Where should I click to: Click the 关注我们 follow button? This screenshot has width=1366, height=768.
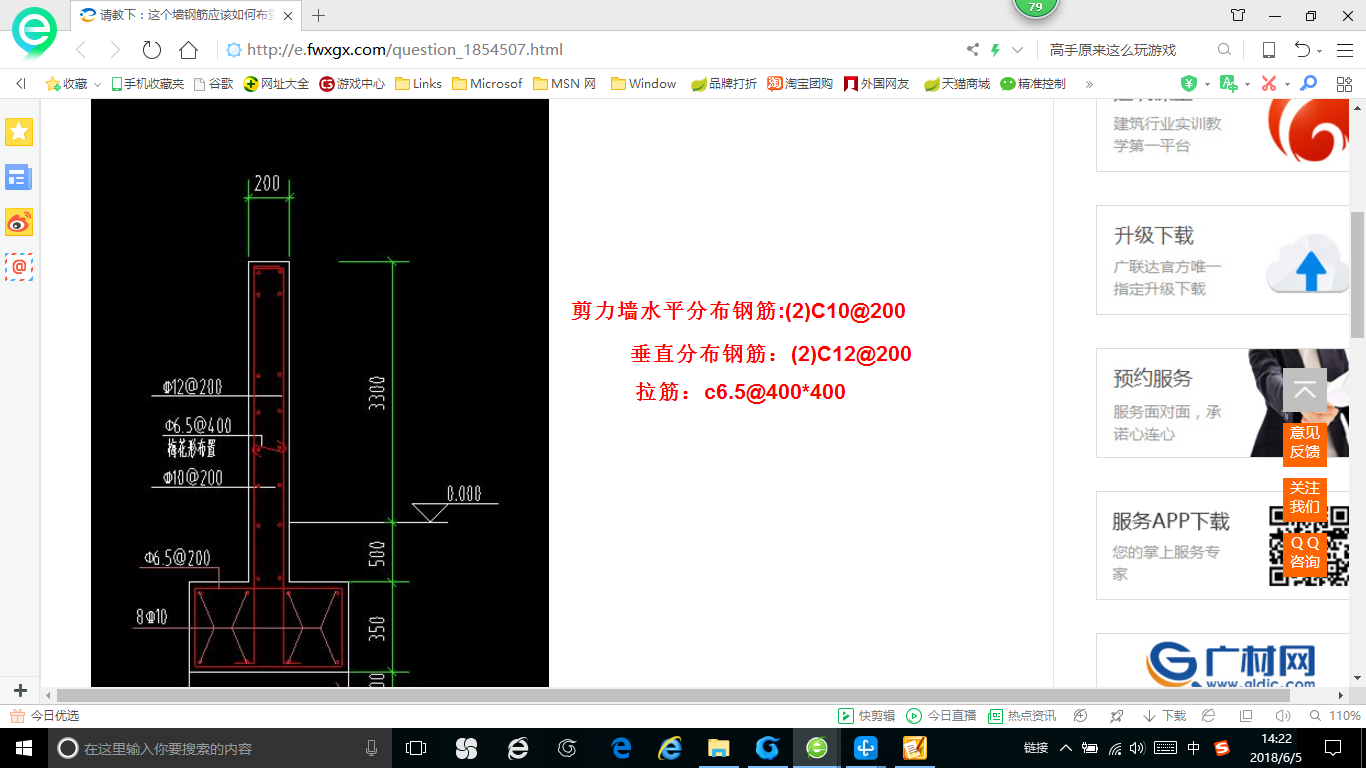pos(1305,498)
